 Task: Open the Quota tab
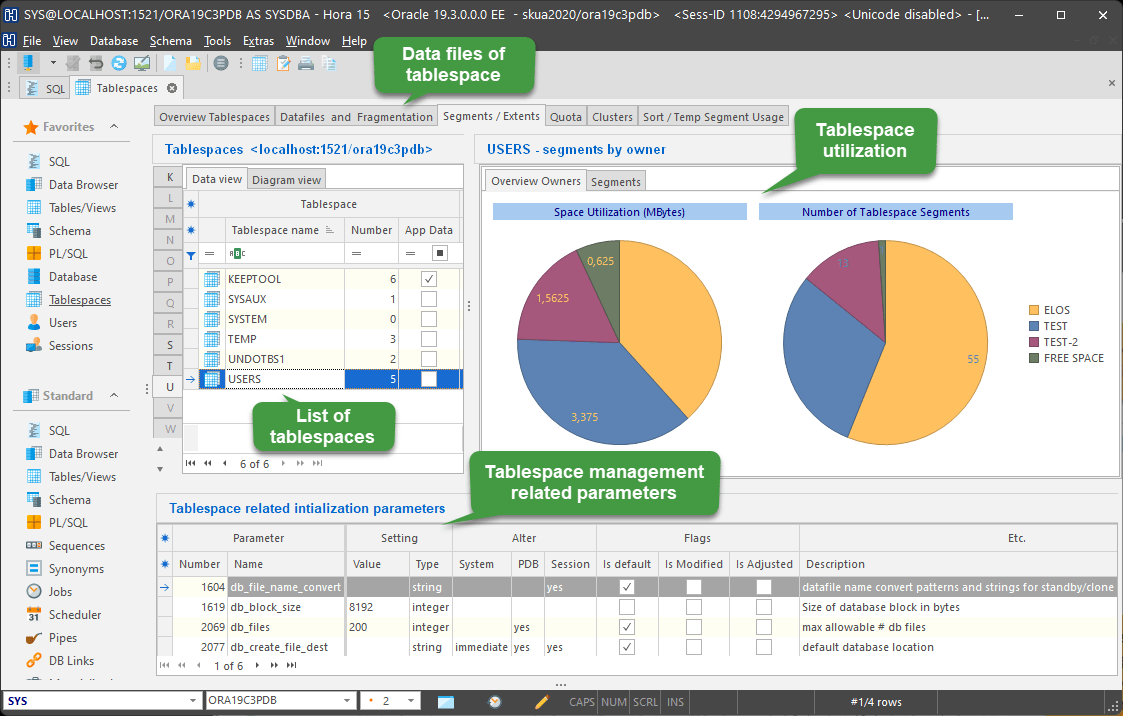(565, 115)
